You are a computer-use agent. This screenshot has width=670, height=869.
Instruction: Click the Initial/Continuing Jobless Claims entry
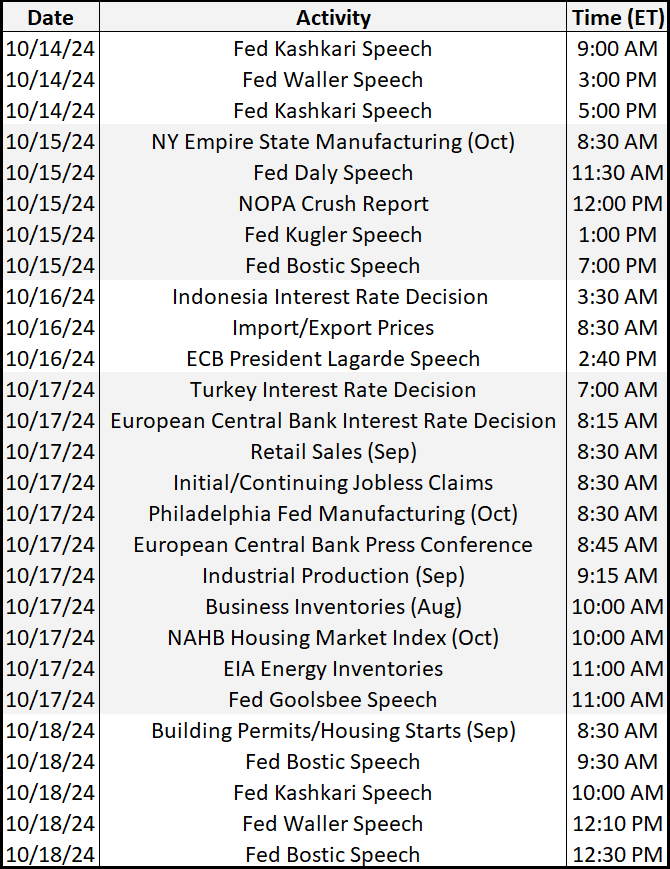pos(333,483)
